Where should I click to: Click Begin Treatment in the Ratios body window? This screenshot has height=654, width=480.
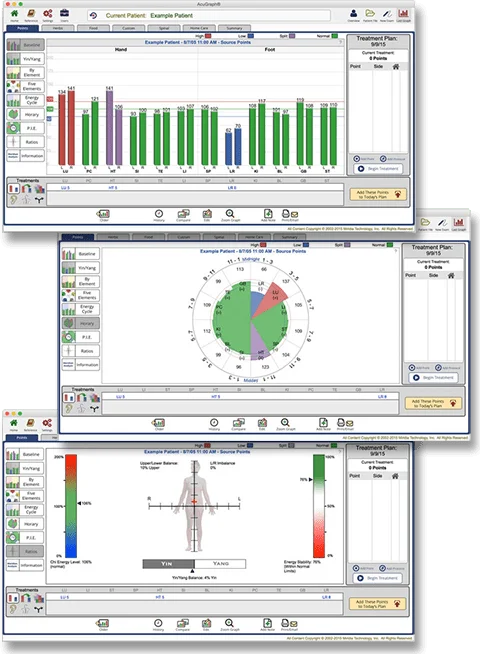pos(378,578)
